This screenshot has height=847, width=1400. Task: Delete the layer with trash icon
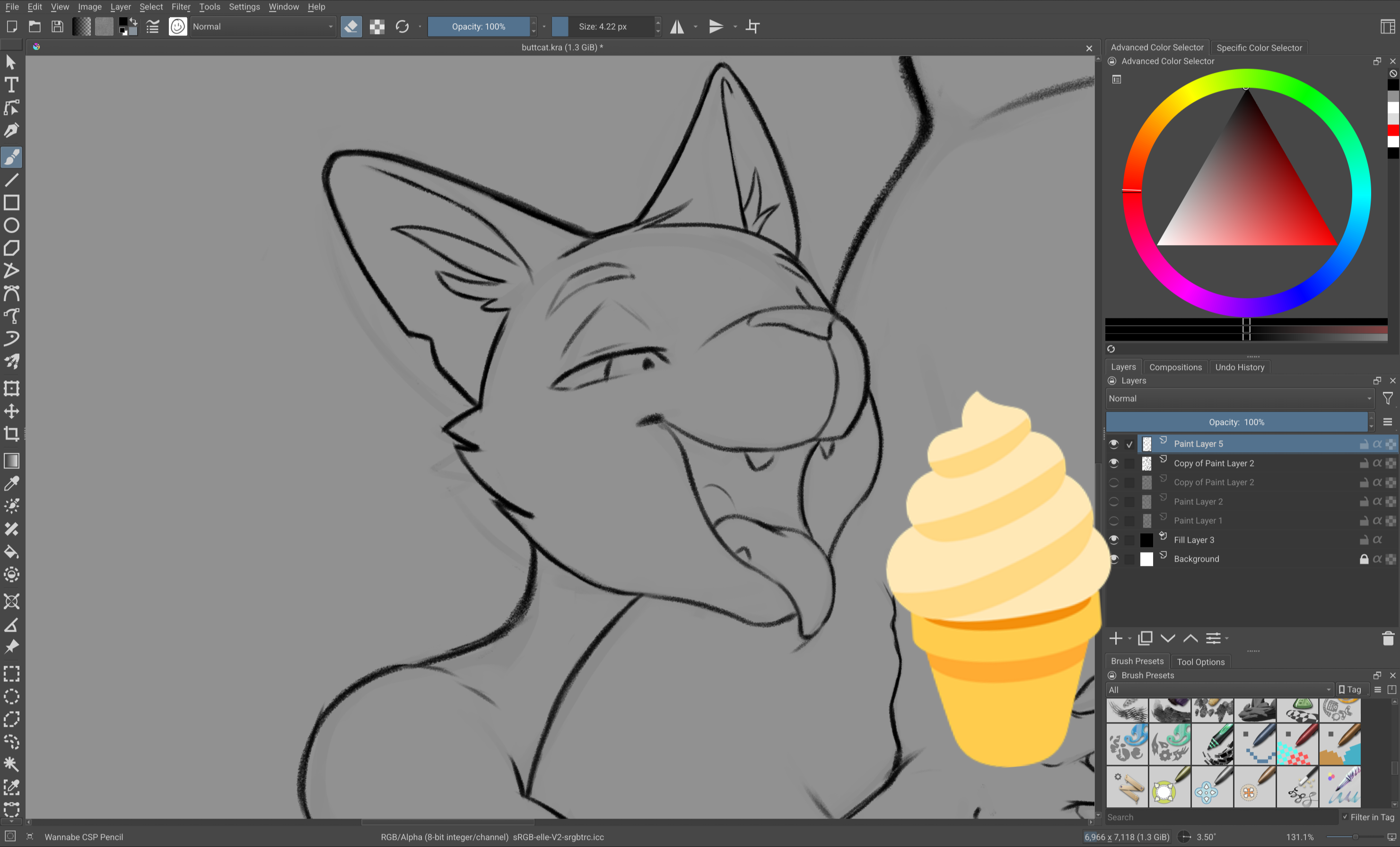pyautogui.click(x=1388, y=638)
